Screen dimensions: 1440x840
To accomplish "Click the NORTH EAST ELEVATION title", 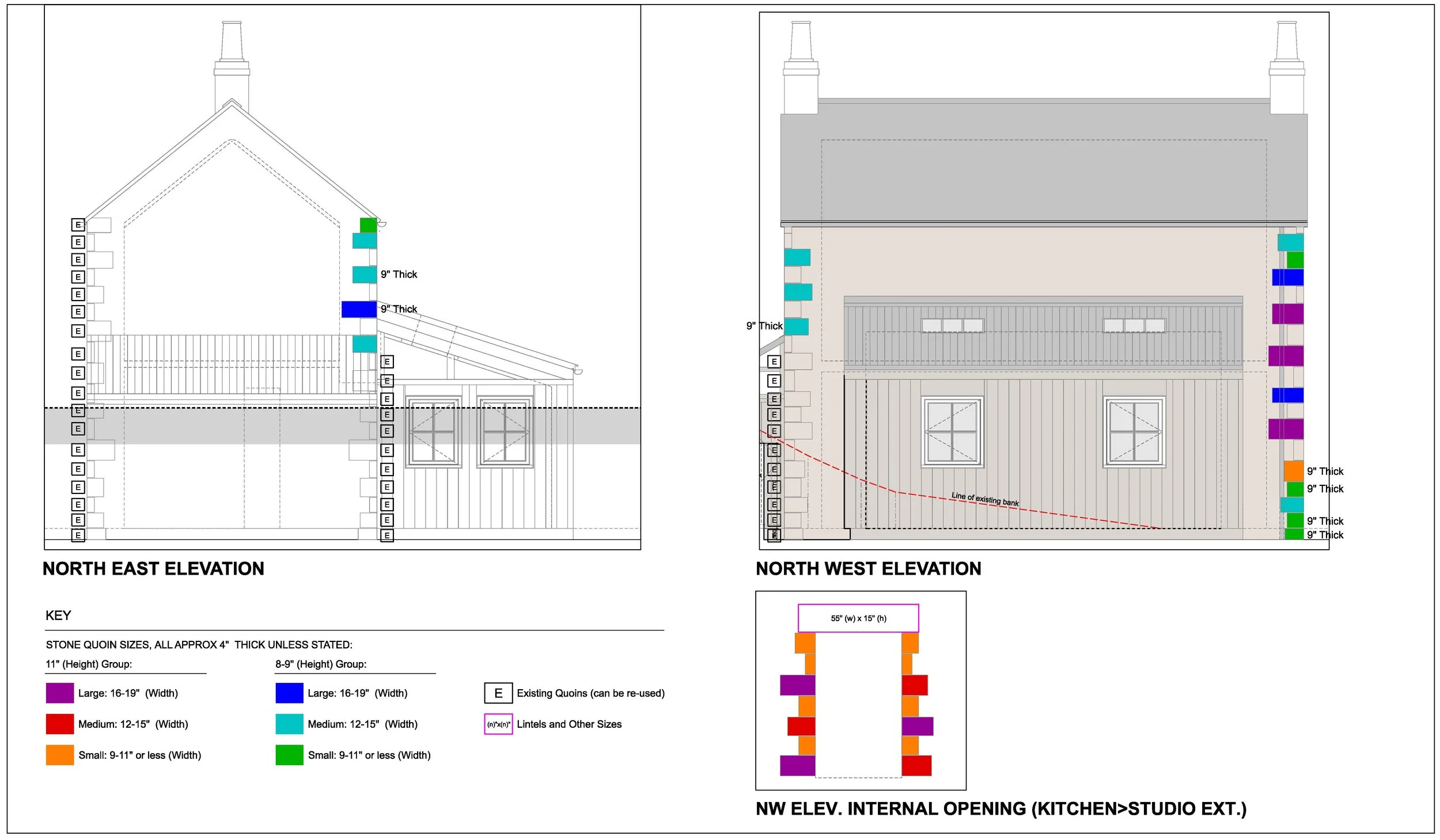I will (x=153, y=569).
